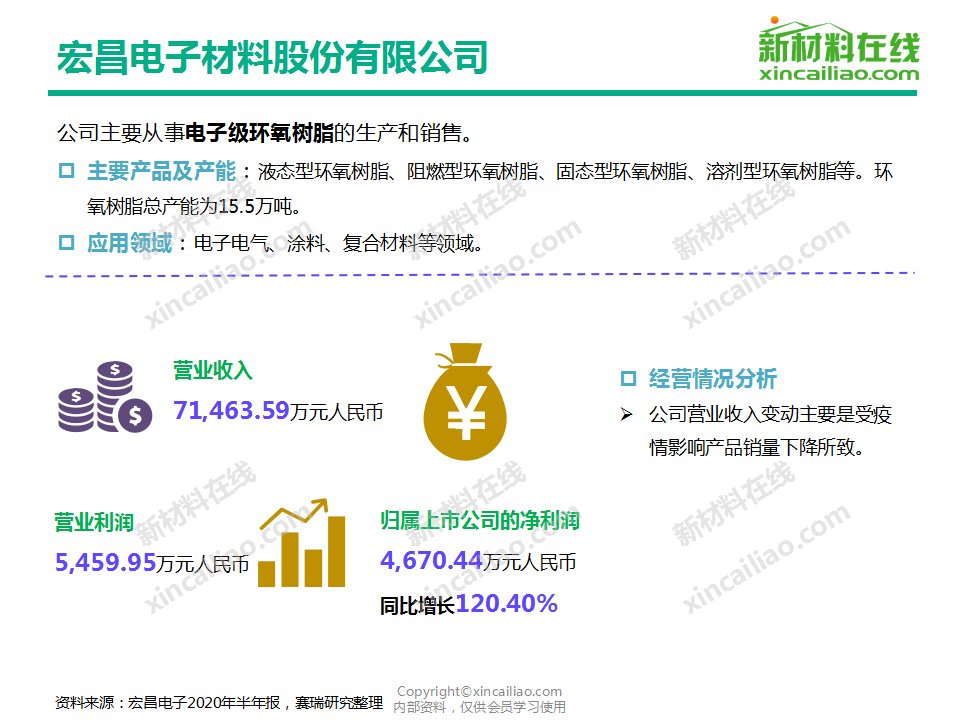
Task: Click the net profit figure 4,670.44
Action: [432, 560]
